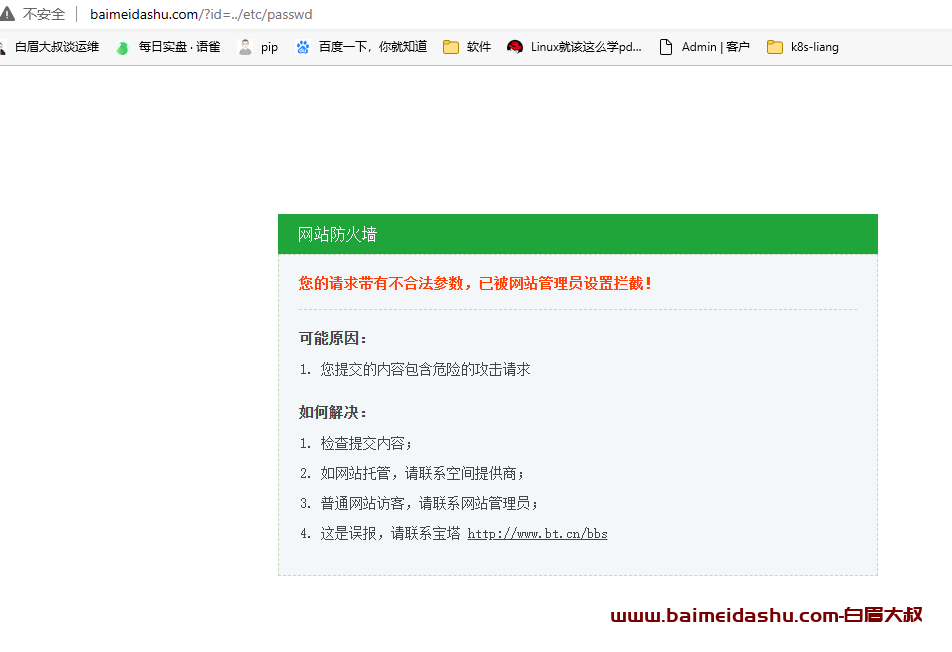Click the 这是误报，请联系宝塔 text
Viewport: 952px width, 652px height.
coord(390,534)
